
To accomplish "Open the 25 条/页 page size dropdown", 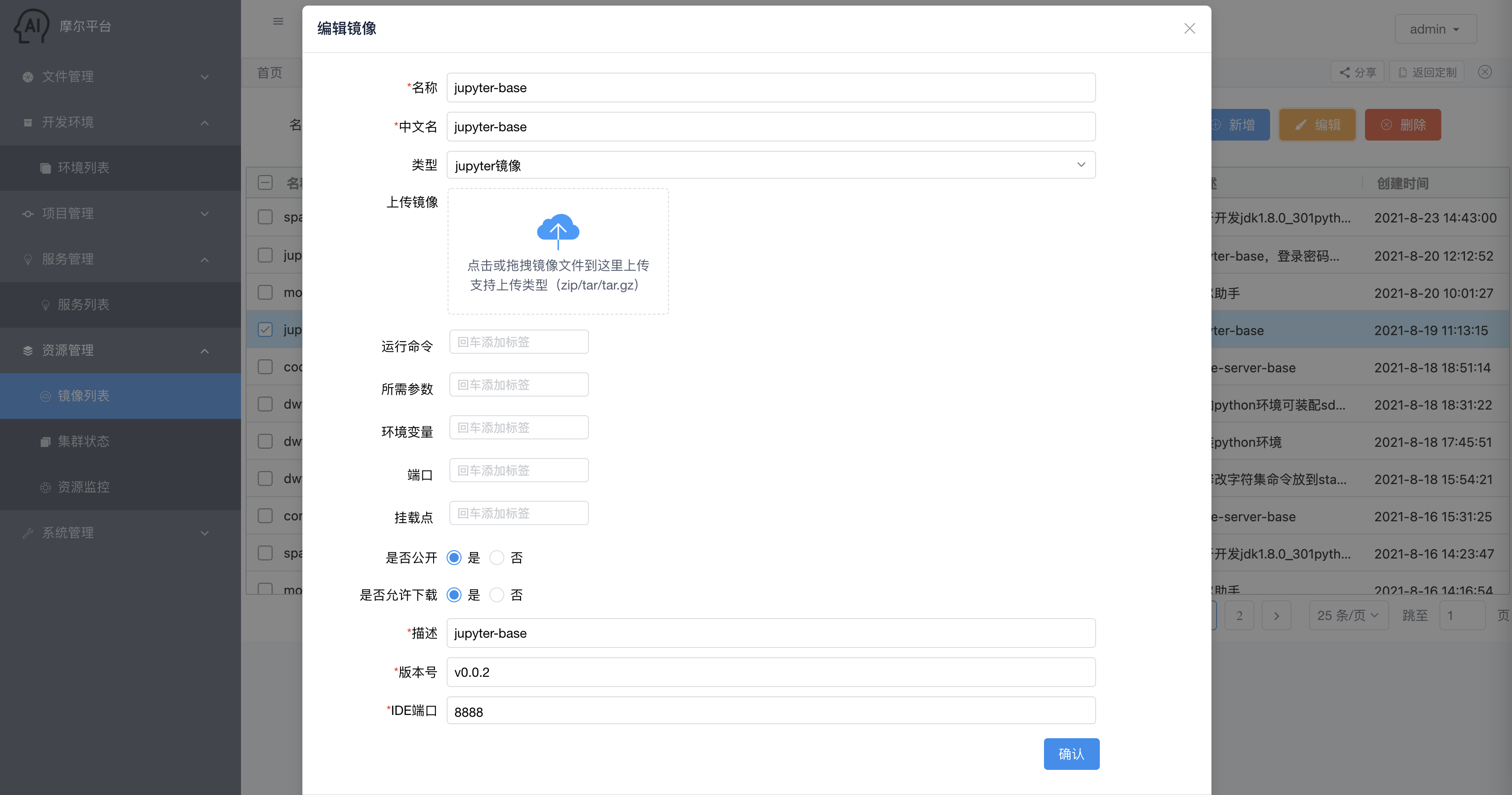I will (1348, 615).
